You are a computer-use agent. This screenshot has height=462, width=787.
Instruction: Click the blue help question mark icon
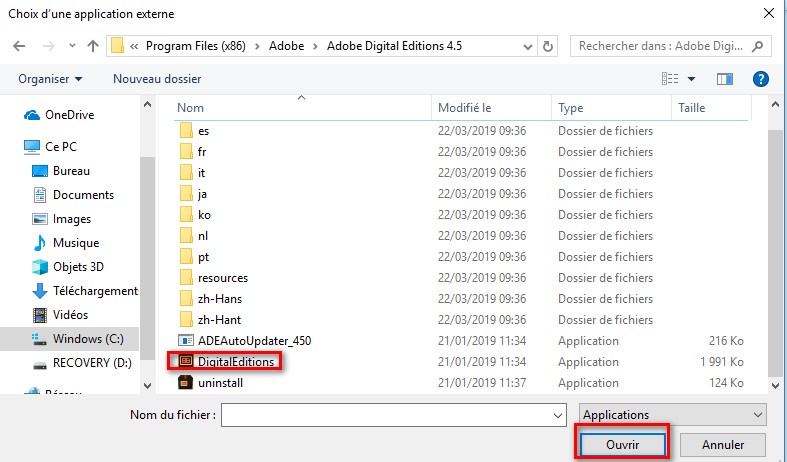pos(760,78)
